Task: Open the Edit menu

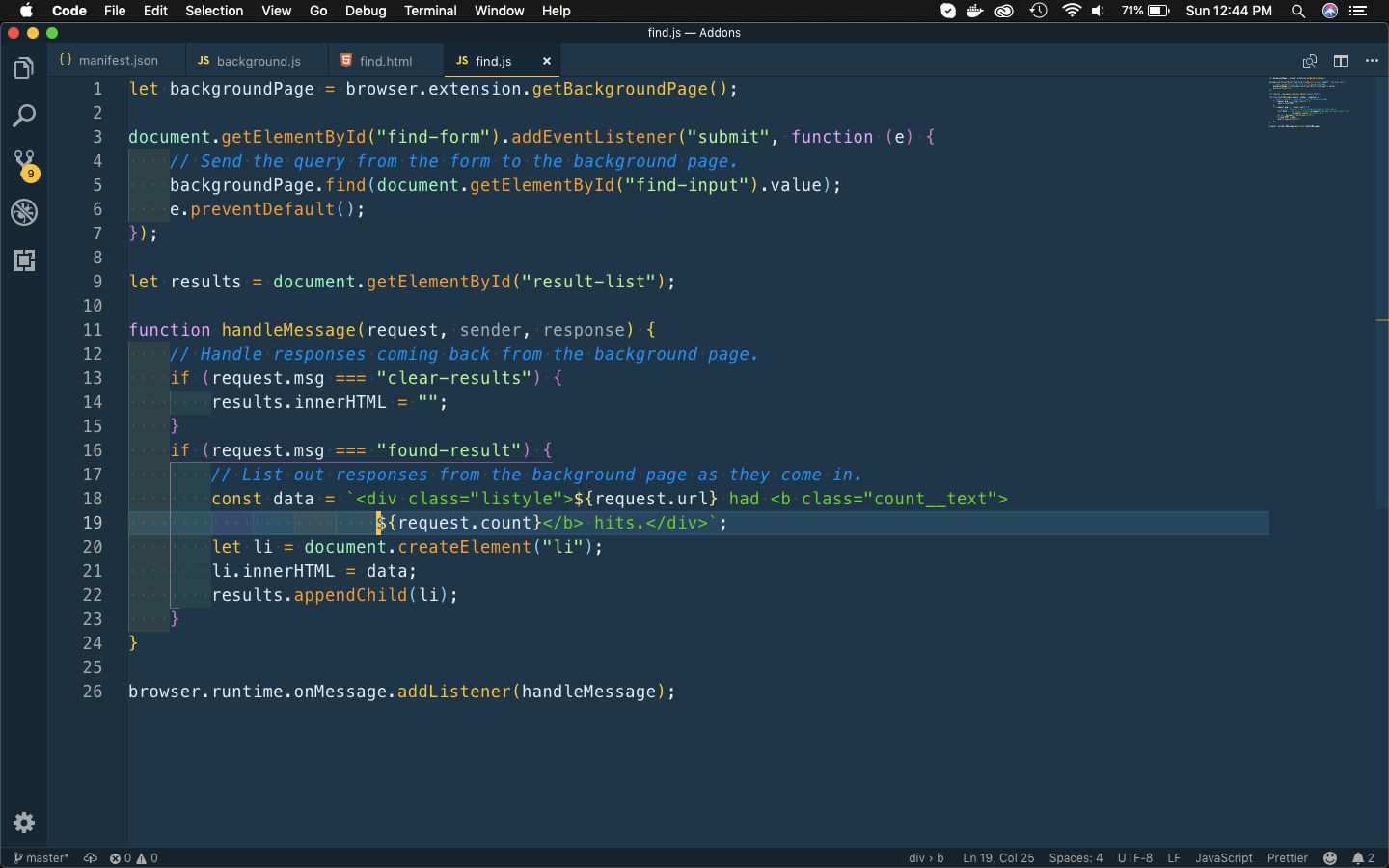Action: [x=155, y=11]
